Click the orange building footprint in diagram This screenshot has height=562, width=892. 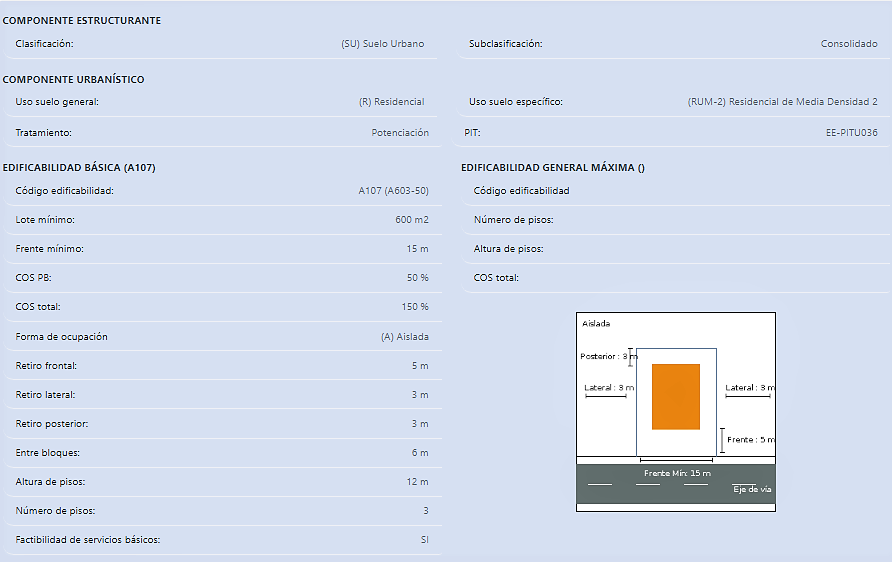676,396
